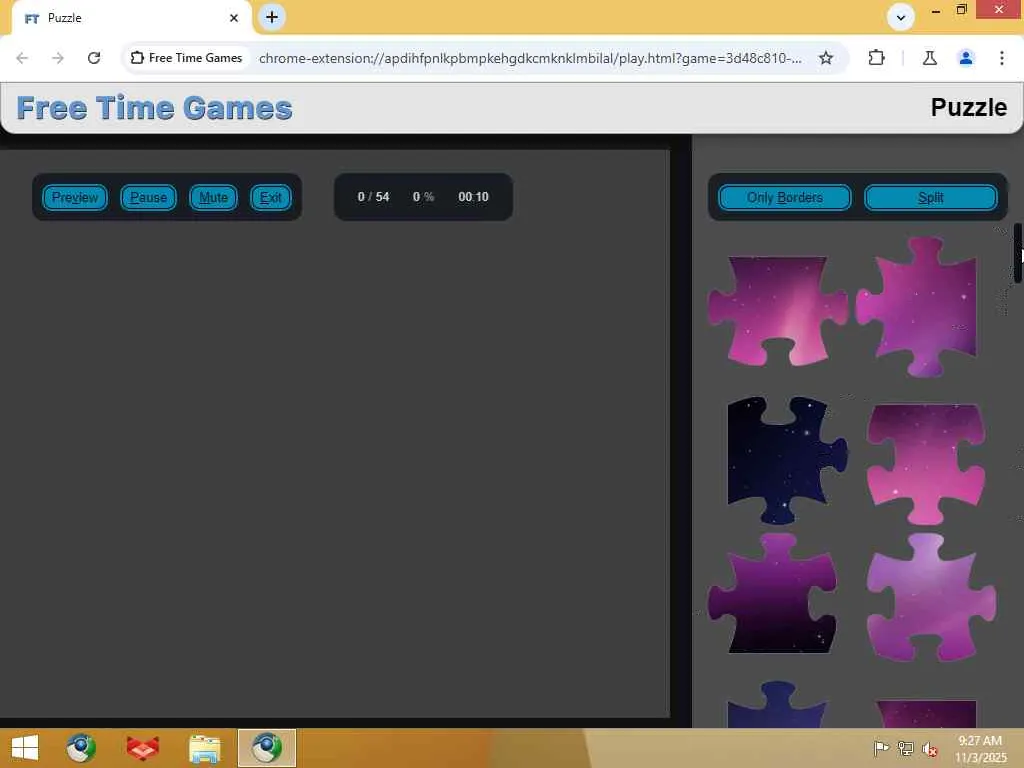Select the Puzzle browser tab
Viewport: 1024px width, 768px height.
click(131, 18)
